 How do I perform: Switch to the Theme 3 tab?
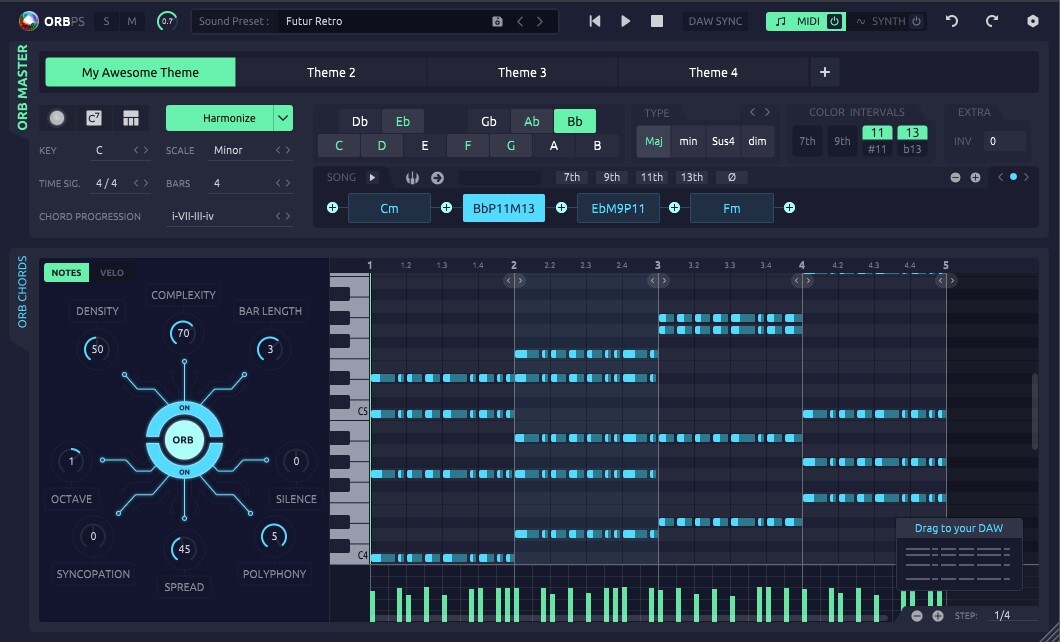click(522, 72)
